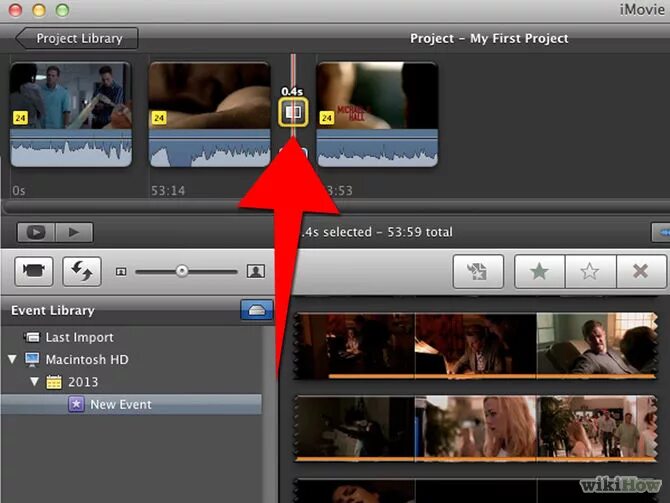Select New Event in Event Library
This screenshot has height=503, width=670.
click(132, 404)
